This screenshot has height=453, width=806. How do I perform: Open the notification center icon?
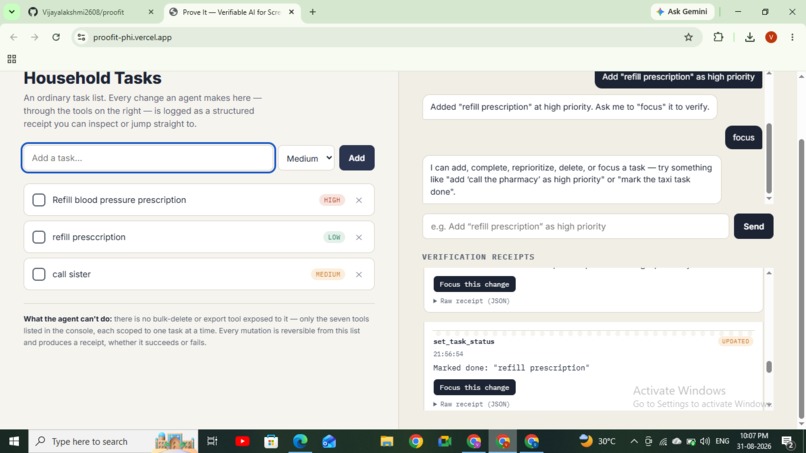[788, 441]
